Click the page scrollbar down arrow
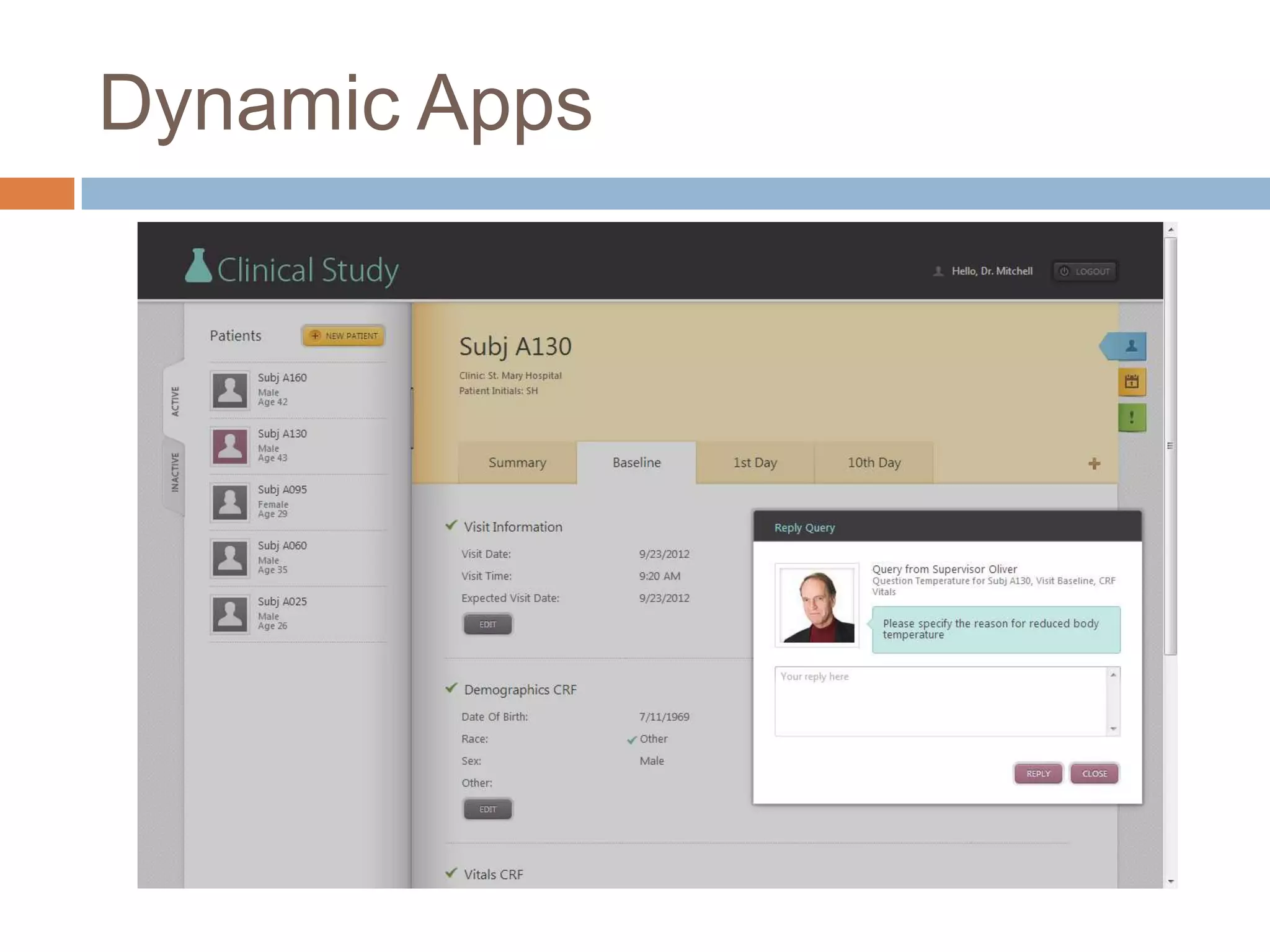Viewport: 1270px width, 952px height. [1170, 881]
